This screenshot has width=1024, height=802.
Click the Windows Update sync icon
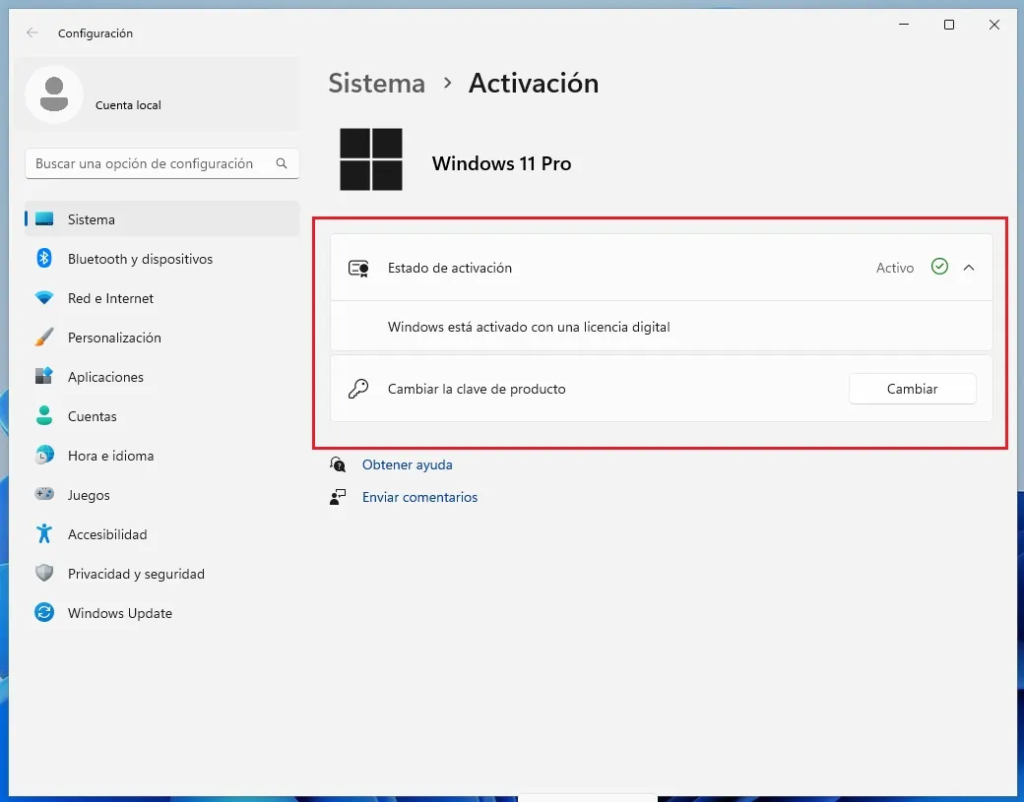(x=44, y=613)
